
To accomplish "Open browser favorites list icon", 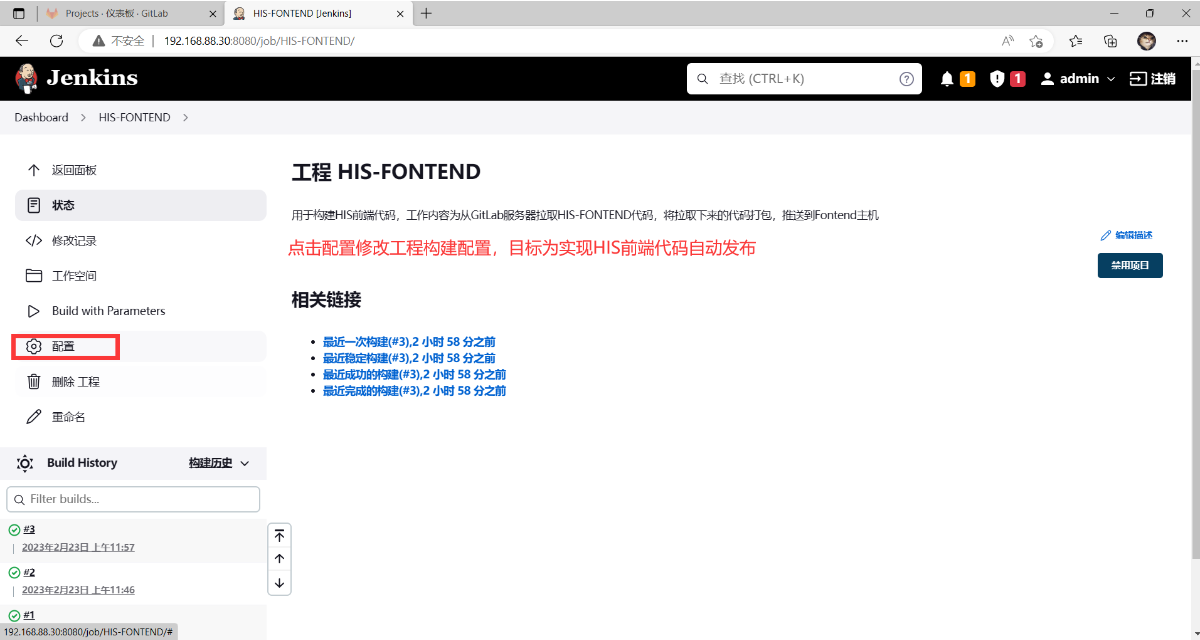I will tap(1075, 41).
